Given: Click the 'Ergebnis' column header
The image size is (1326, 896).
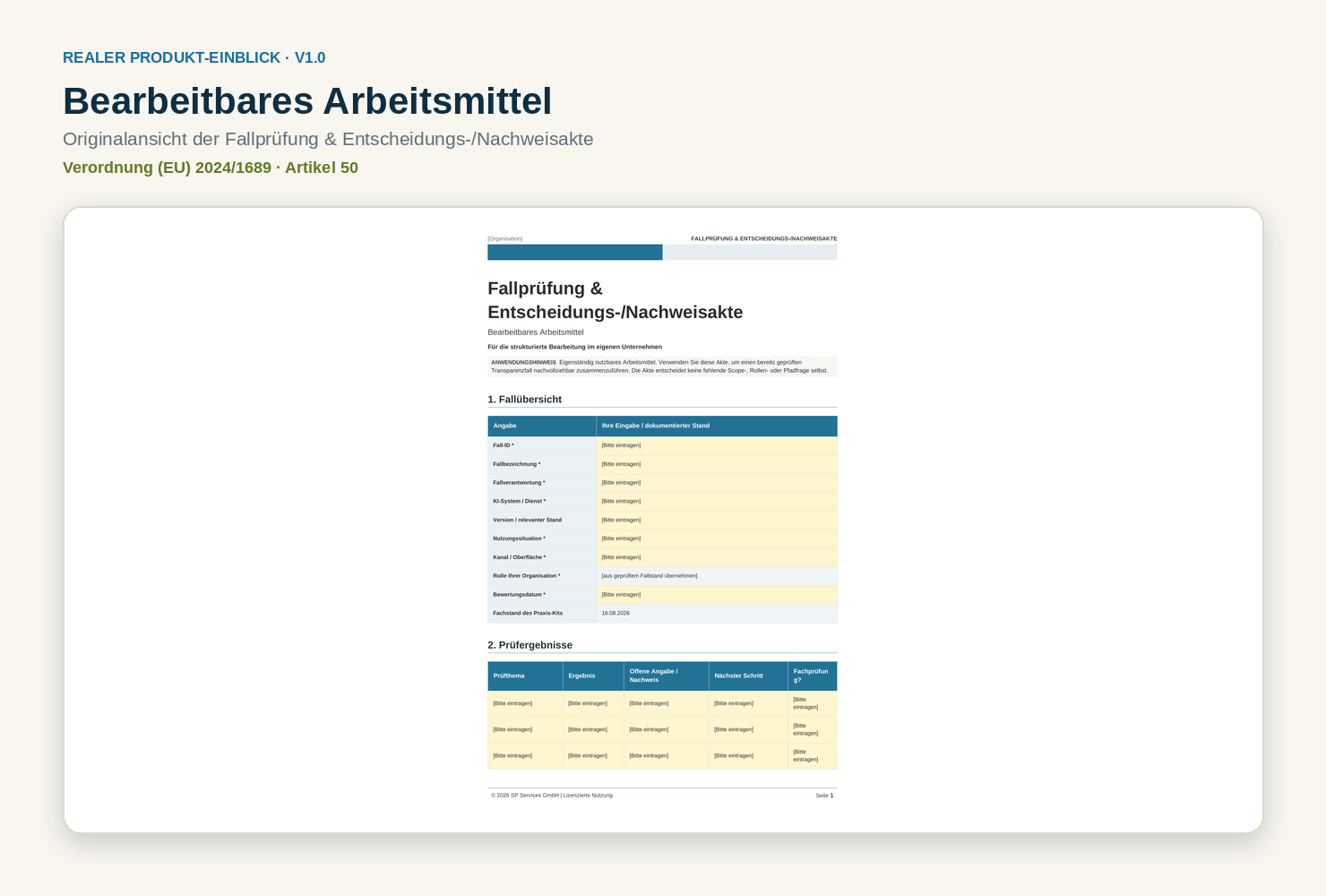Looking at the screenshot, I should point(593,676).
